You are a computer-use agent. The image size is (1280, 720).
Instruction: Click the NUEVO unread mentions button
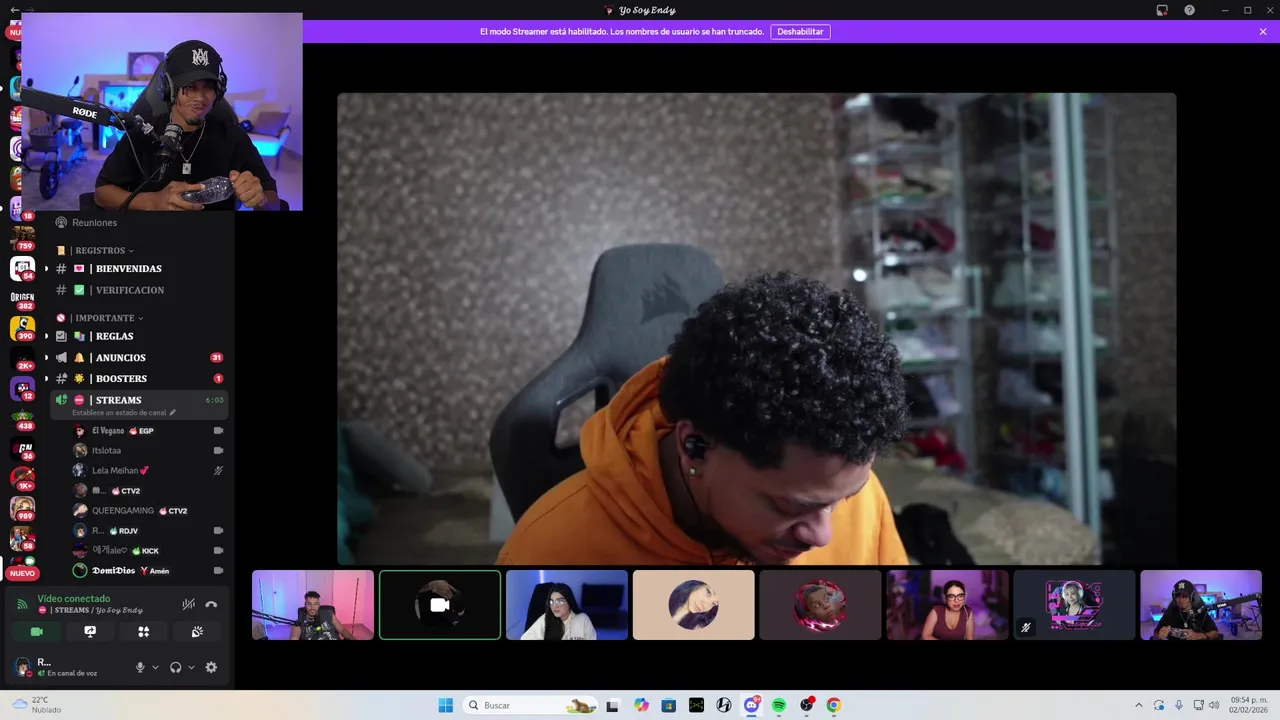pos(22,573)
